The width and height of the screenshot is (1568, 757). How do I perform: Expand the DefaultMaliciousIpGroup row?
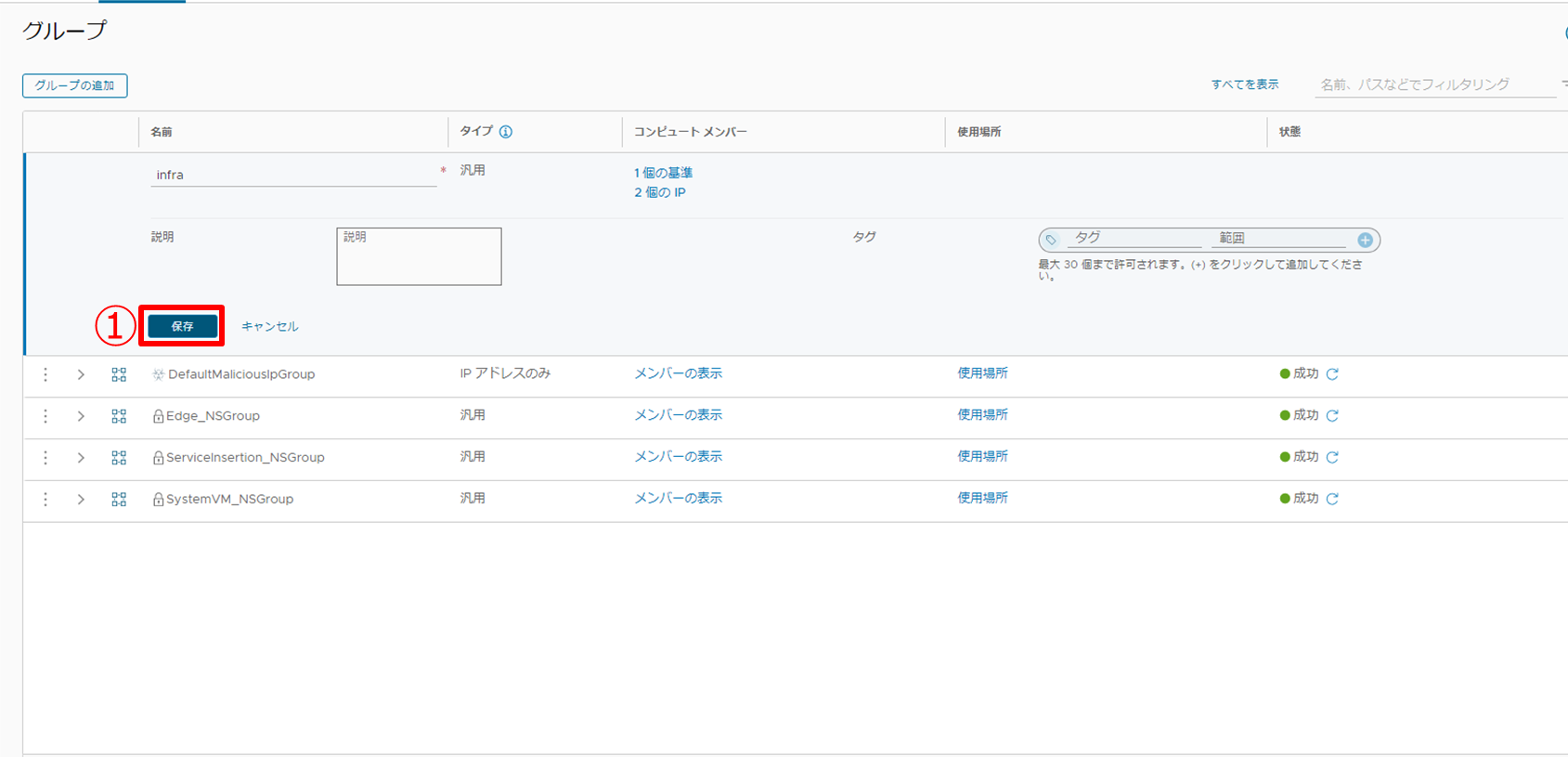[x=81, y=374]
